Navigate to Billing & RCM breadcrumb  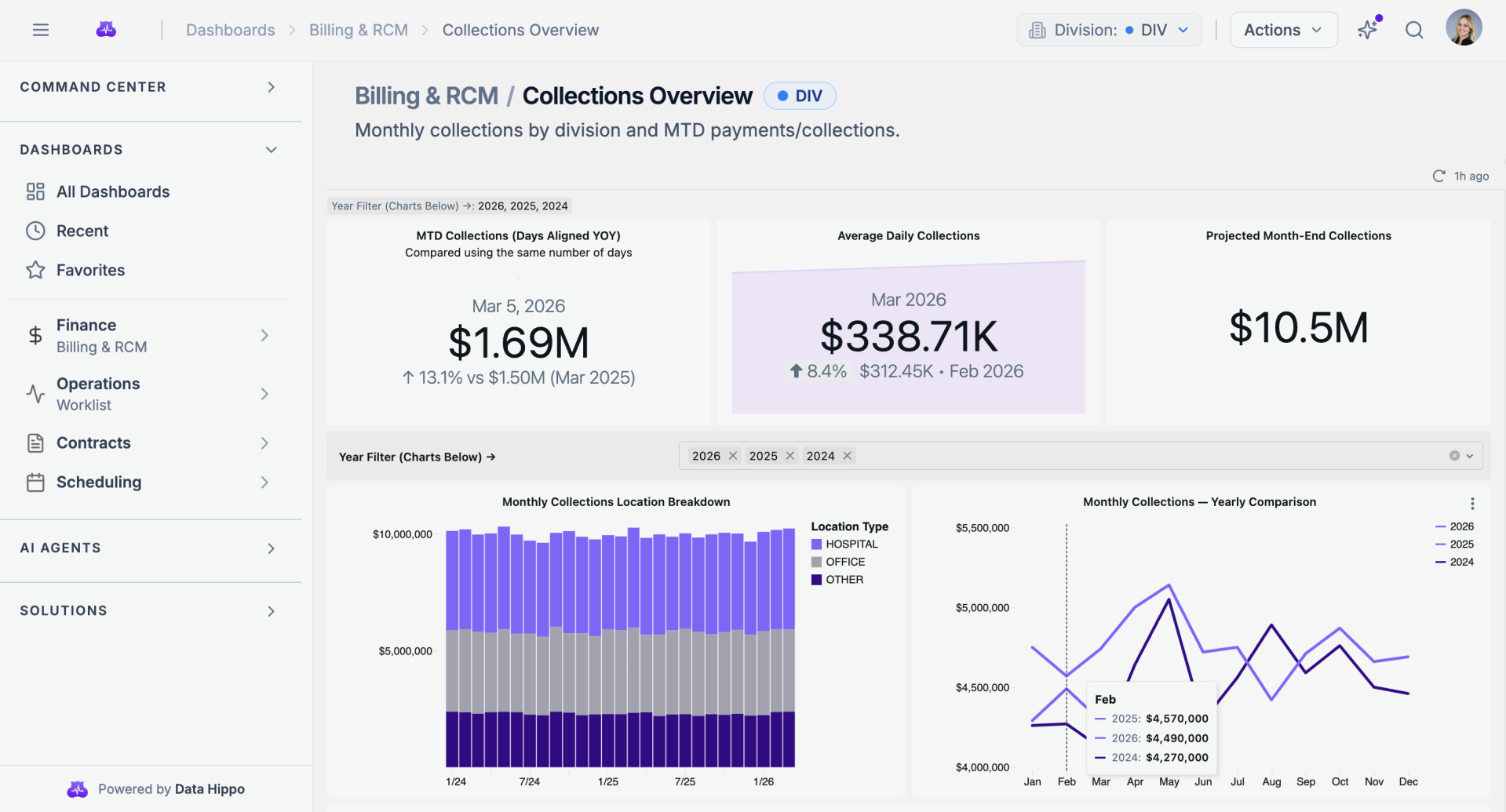point(359,29)
